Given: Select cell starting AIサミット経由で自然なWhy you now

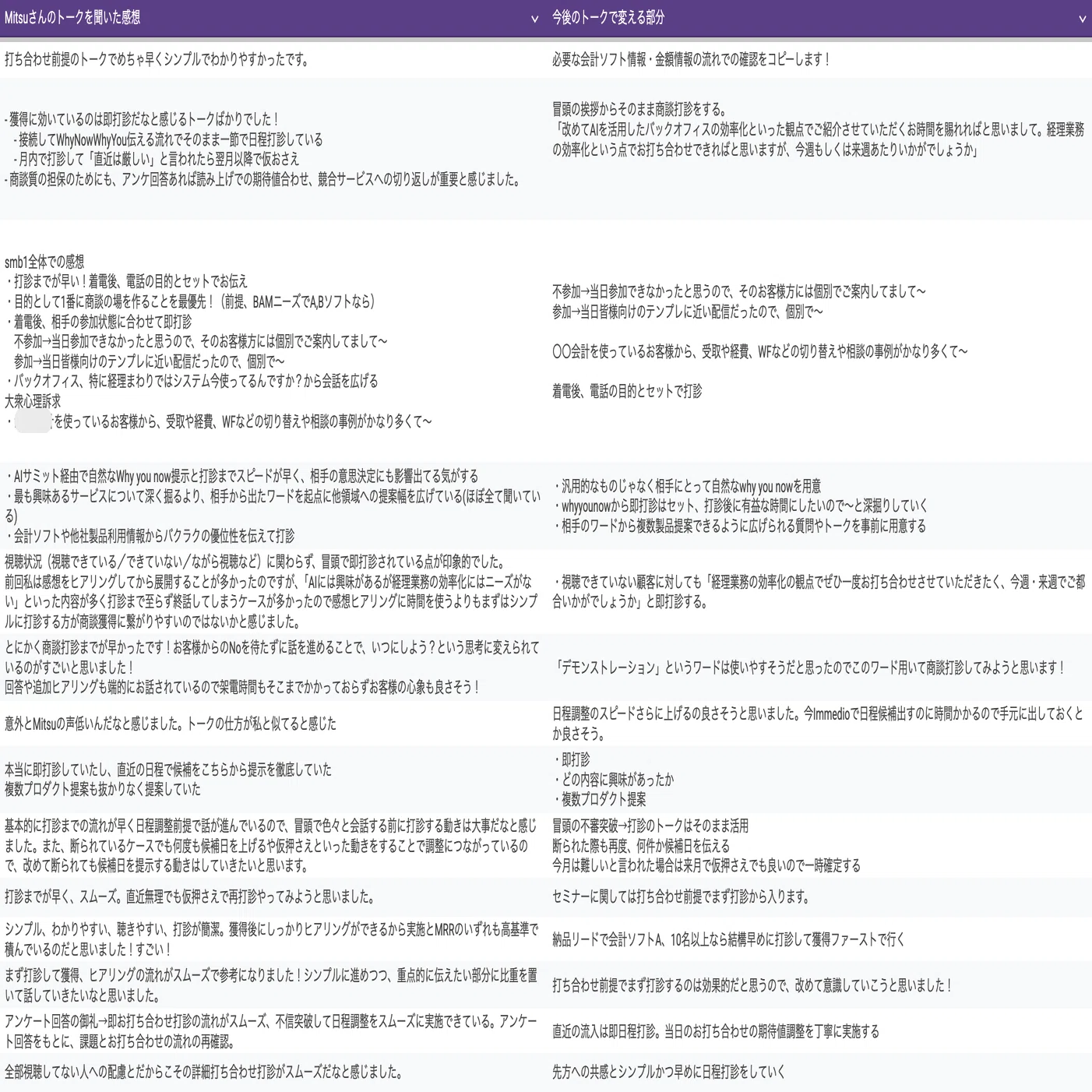Looking at the screenshot, I should [x=273, y=505].
